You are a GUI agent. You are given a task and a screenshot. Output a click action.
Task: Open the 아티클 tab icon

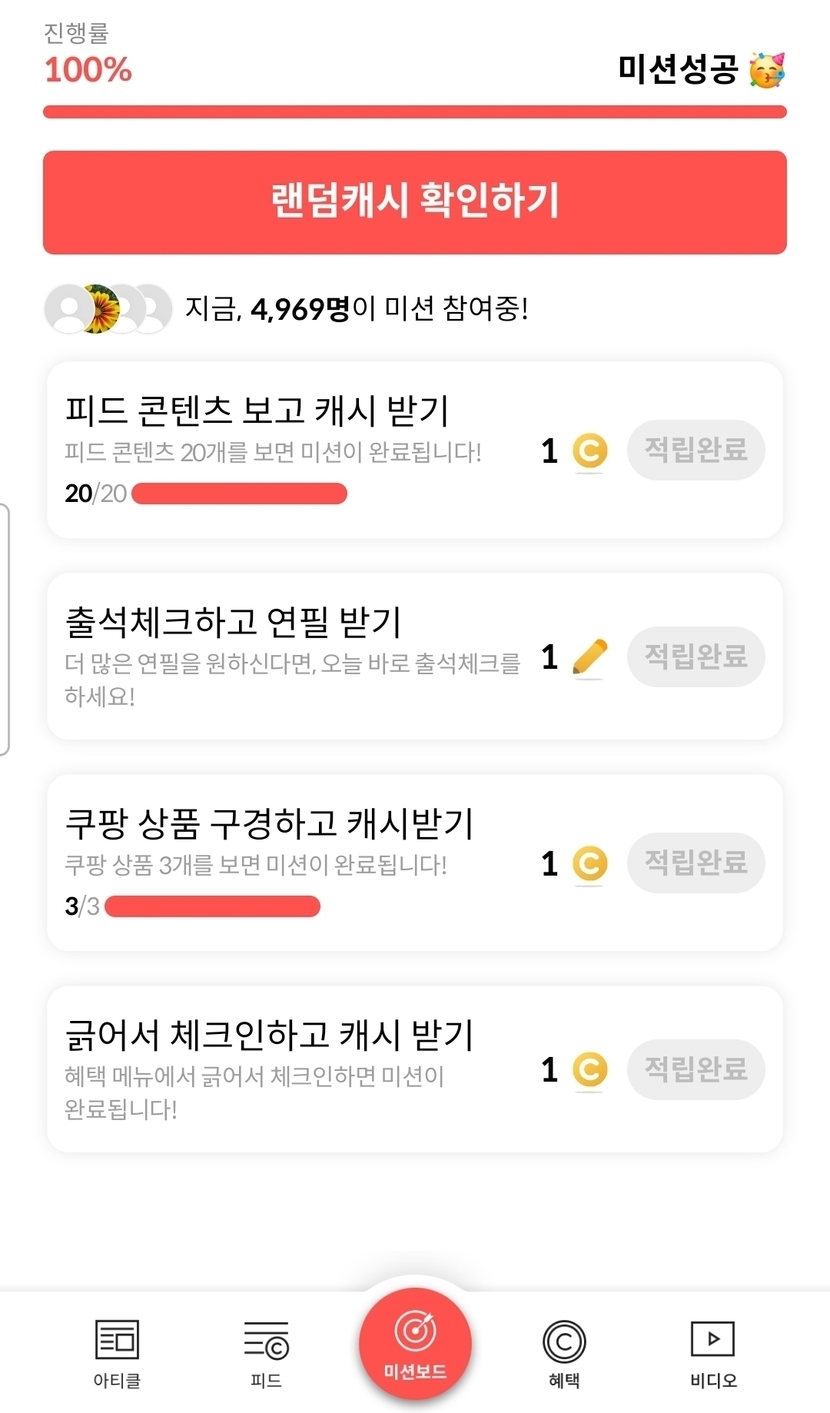[x=117, y=1341]
